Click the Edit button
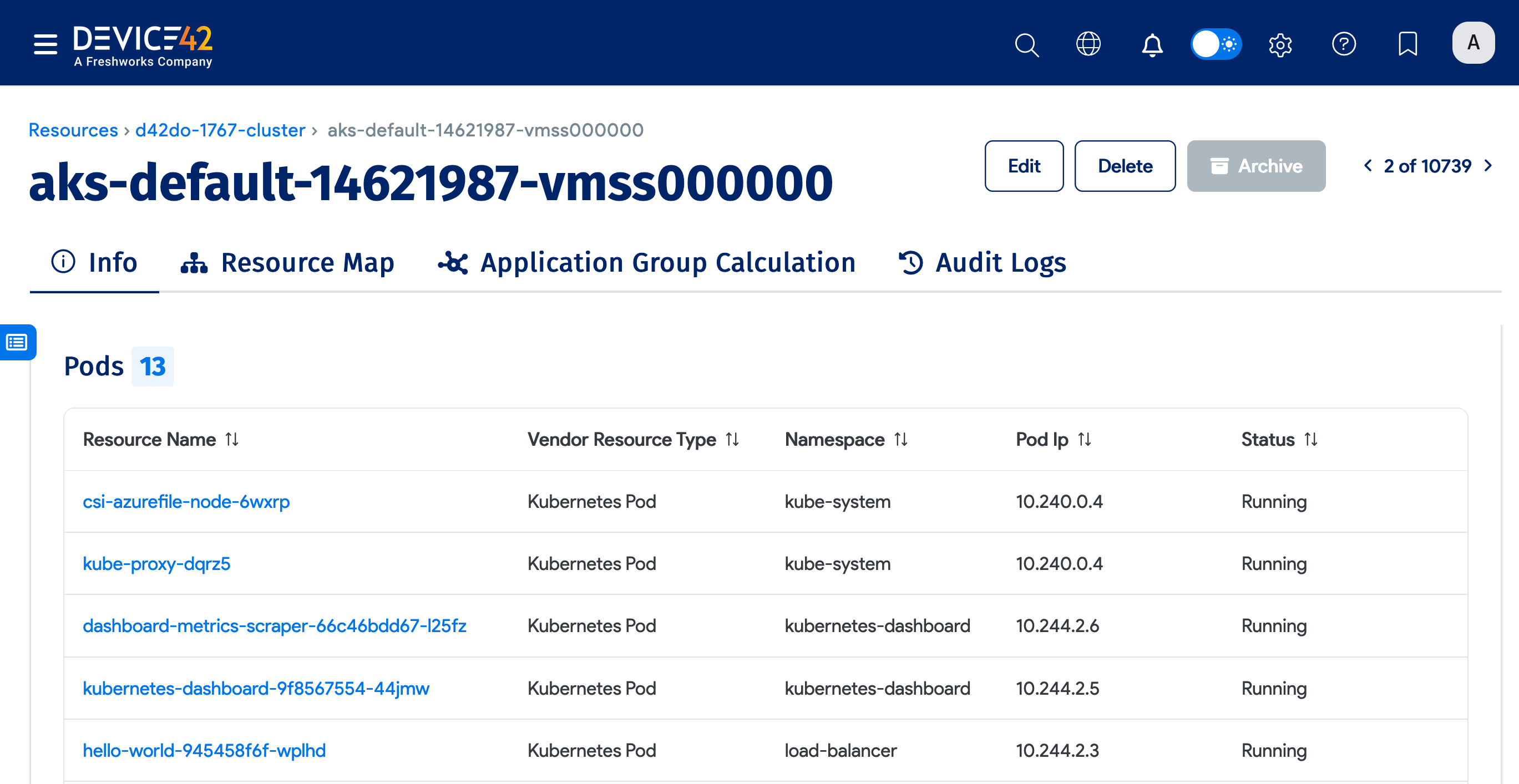 [x=1024, y=166]
